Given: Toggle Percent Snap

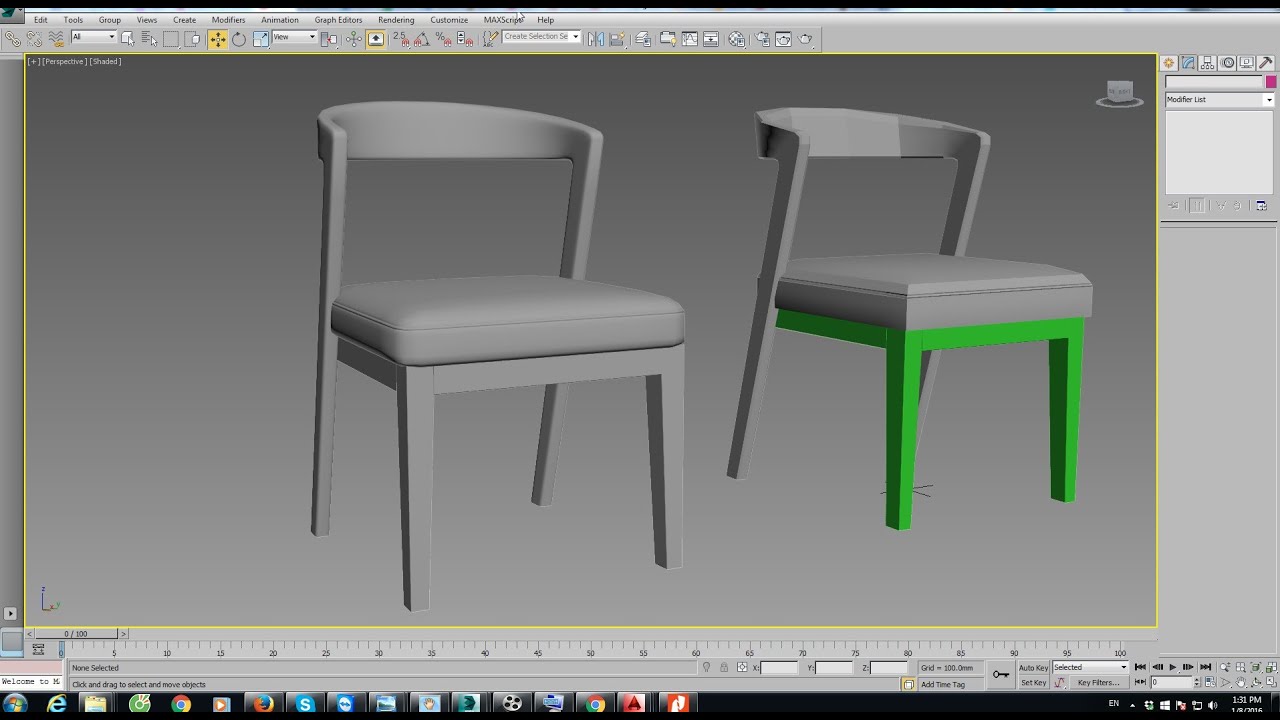Looking at the screenshot, I should tap(444, 39).
